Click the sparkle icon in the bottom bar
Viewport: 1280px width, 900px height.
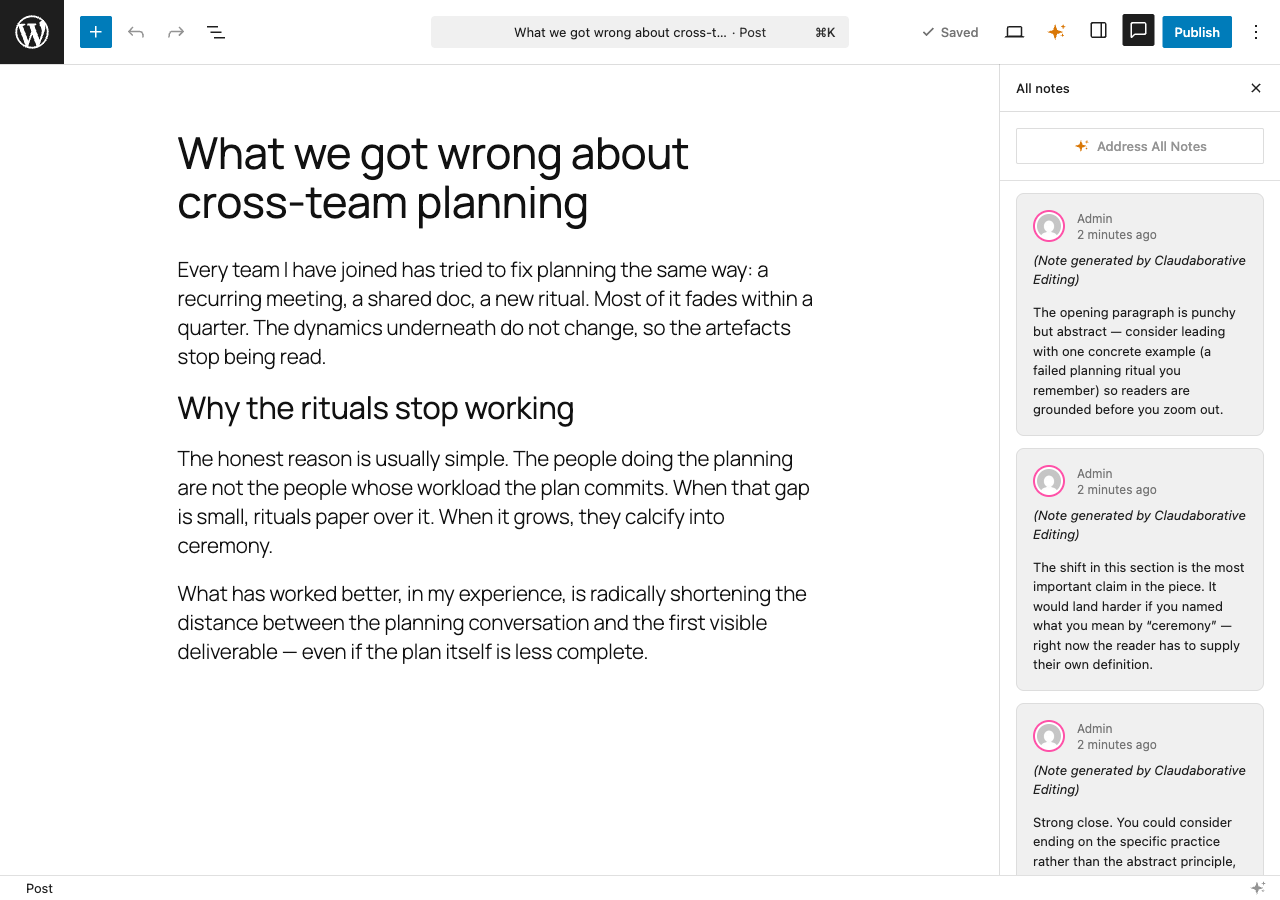(1259, 887)
